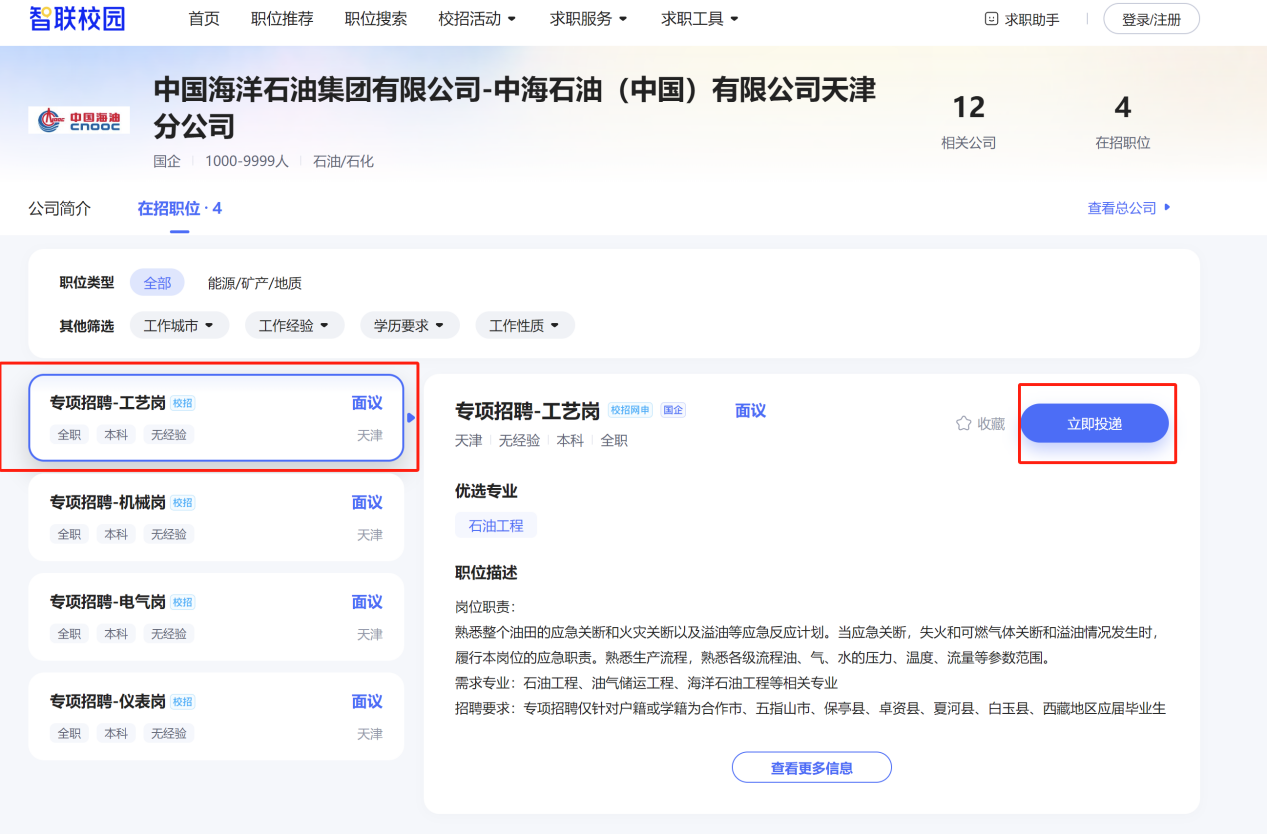Click 查看更多信息 to expand the description
The image size is (1267, 834).
[x=811, y=767]
